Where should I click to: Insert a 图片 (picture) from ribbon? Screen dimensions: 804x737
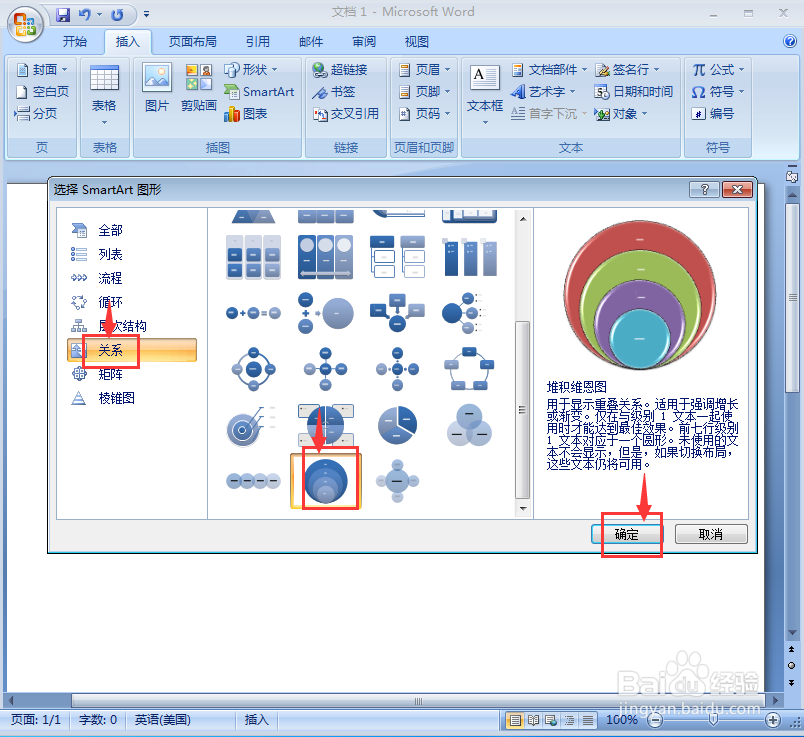157,88
